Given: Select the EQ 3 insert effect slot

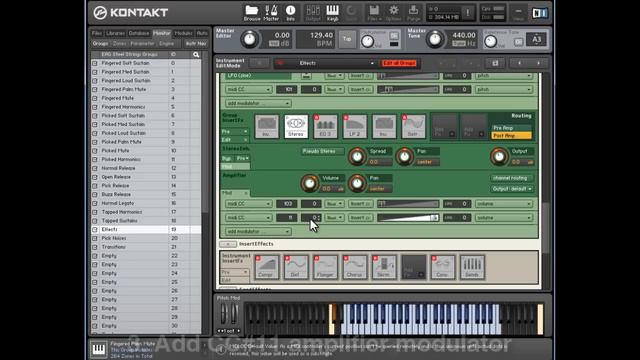Looking at the screenshot, I should (x=325, y=126).
